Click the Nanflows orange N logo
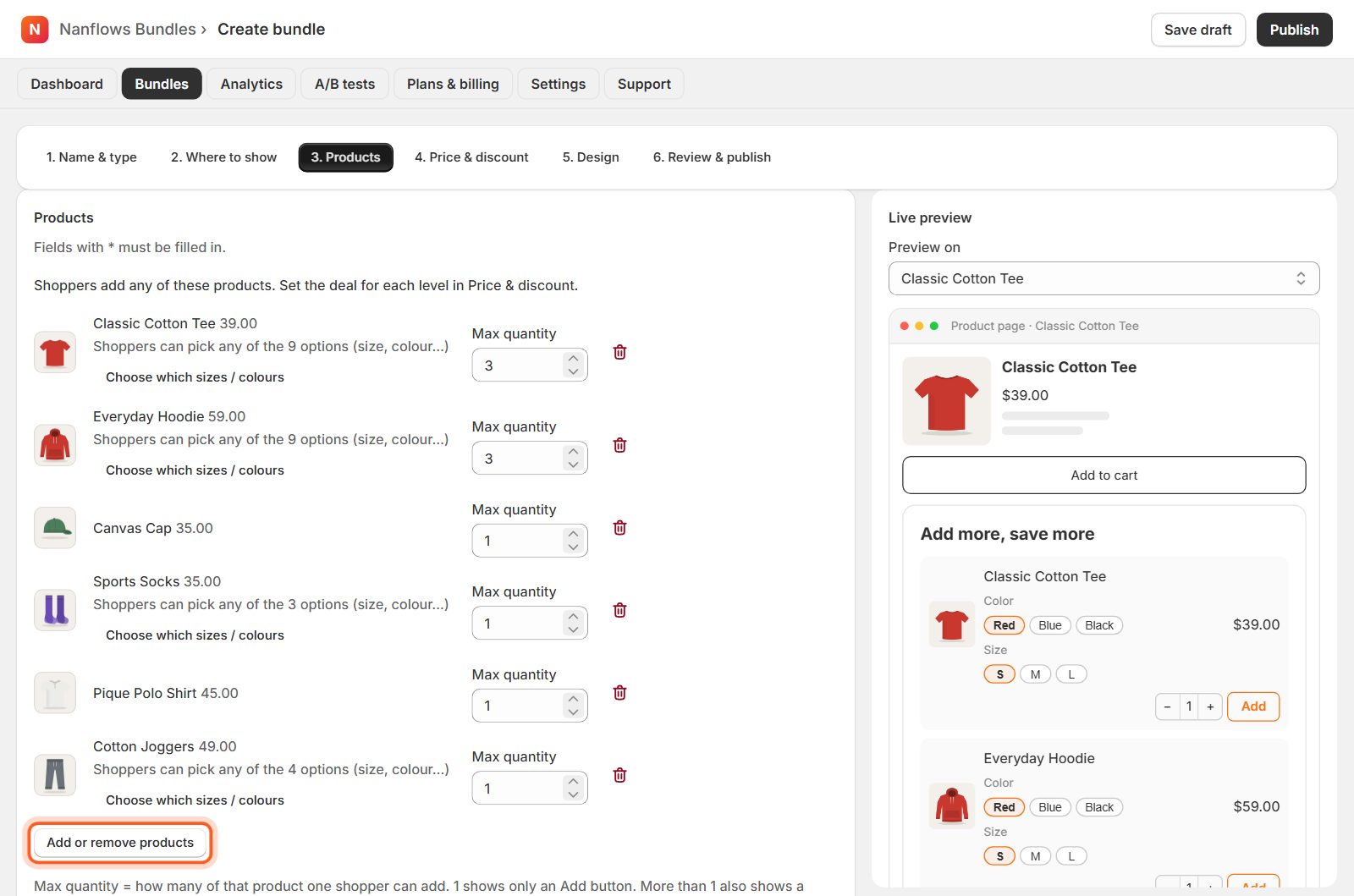This screenshot has height=896, width=1354. [35, 30]
